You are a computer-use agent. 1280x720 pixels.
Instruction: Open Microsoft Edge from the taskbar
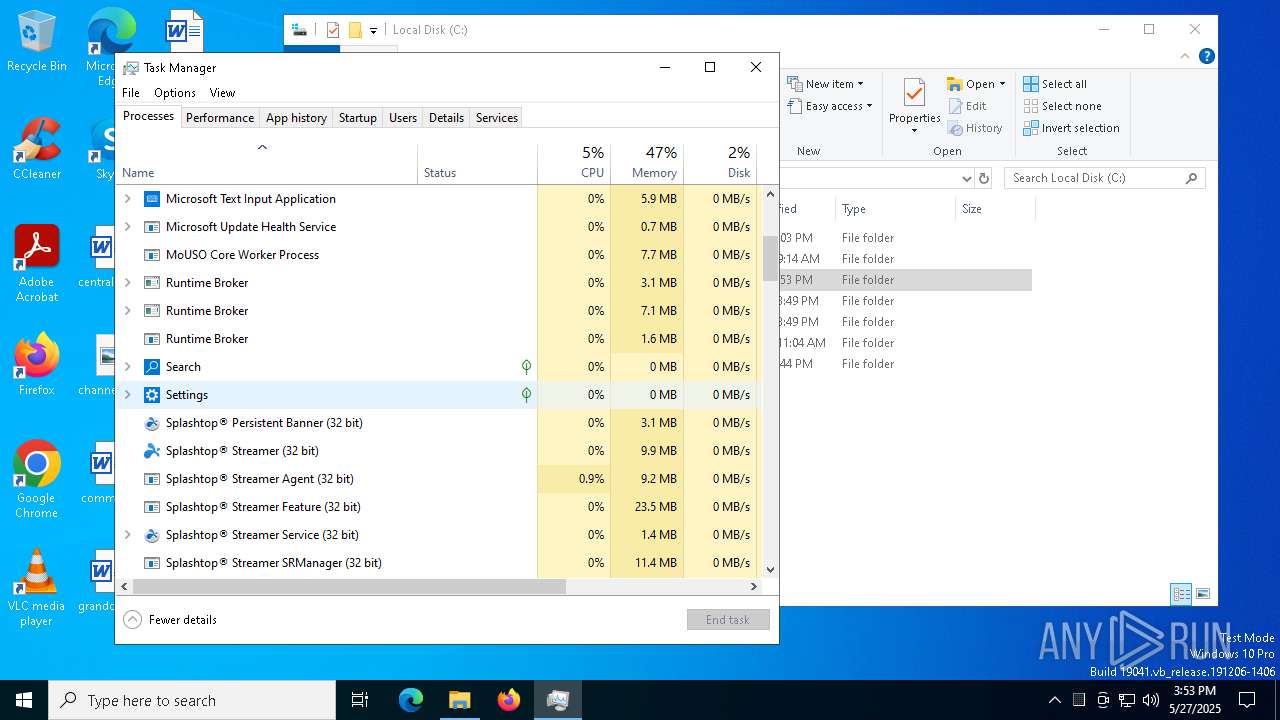click(x=411, y=700)
